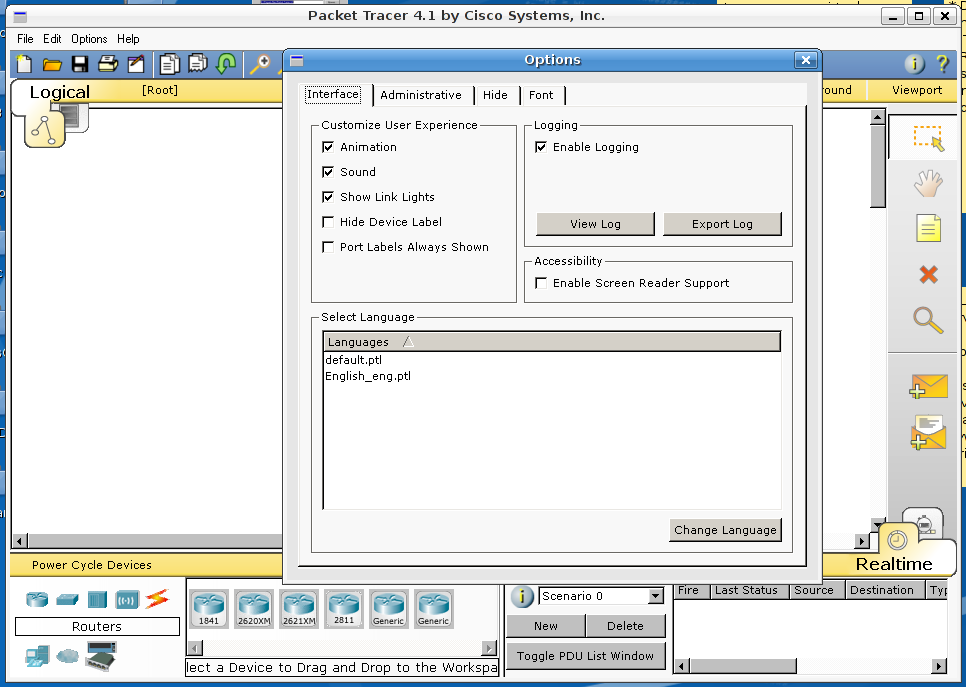The height and width of the screenshot is (687, 966).
Task: Toggle Enable Logging checkbox
Action: tap(541, 147)
